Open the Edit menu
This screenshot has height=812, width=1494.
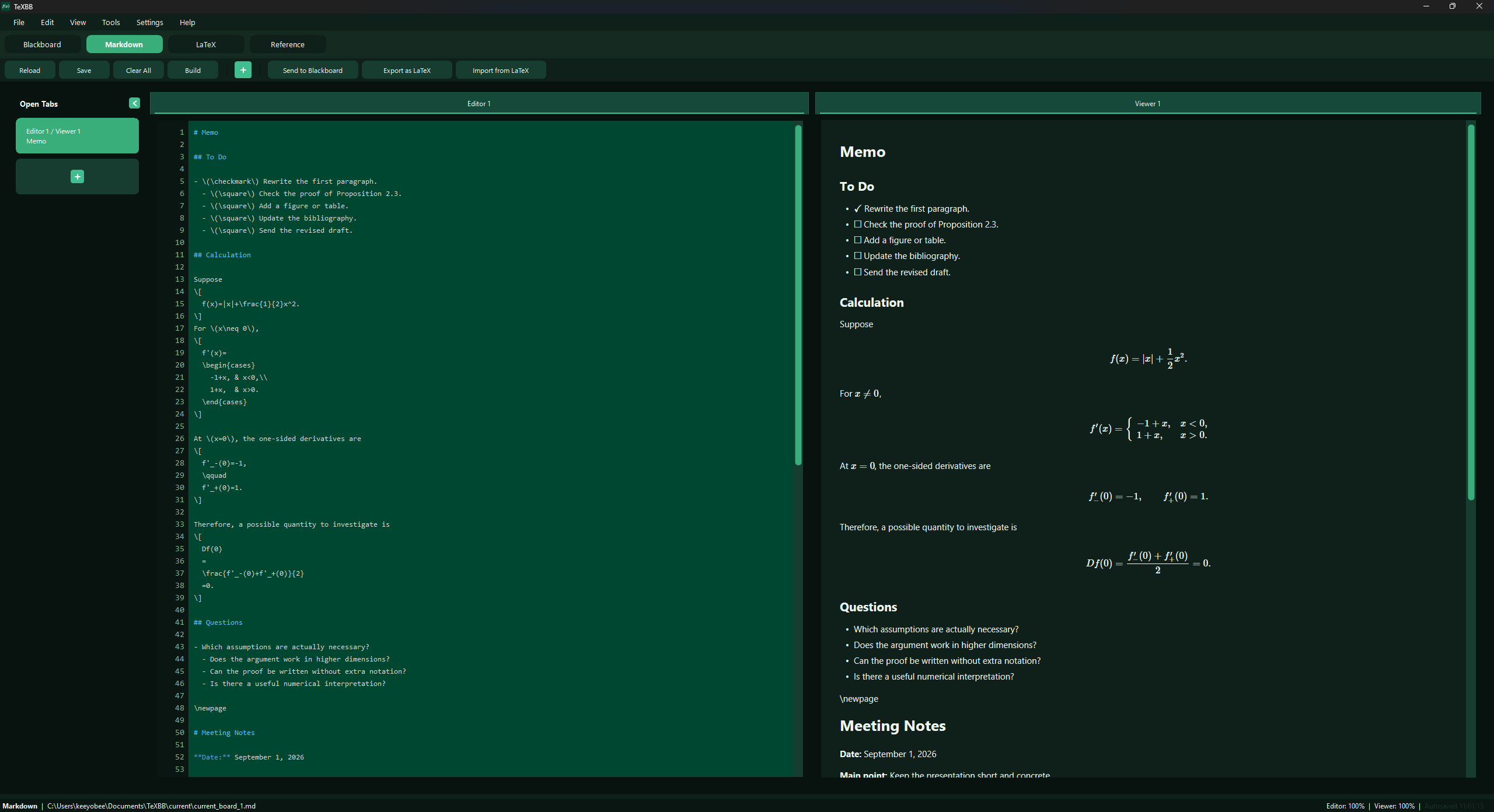click(47, 22)
